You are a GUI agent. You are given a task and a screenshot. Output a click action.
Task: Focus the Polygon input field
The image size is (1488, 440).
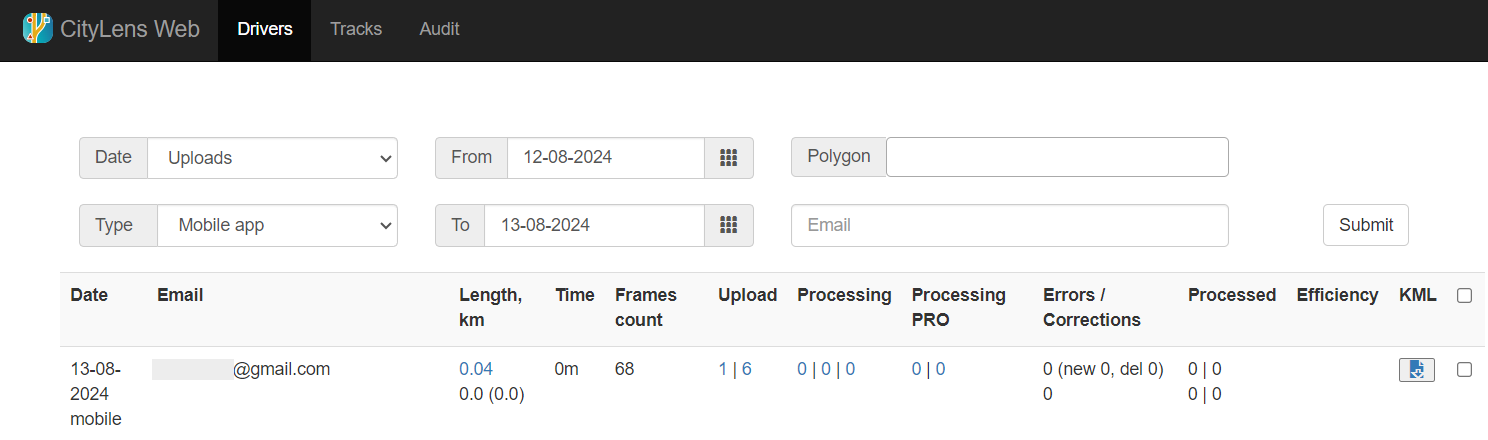point(1057,157)
